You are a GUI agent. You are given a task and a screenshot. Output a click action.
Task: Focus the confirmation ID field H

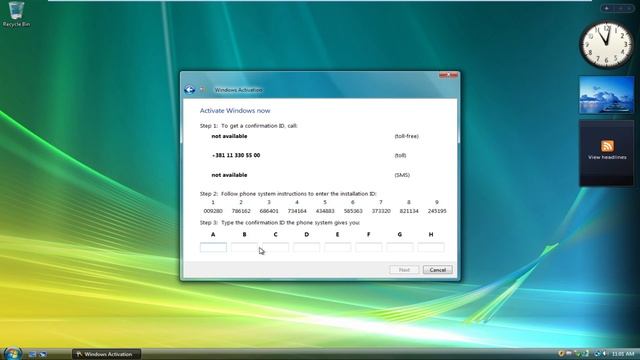[x=431, y=247]
